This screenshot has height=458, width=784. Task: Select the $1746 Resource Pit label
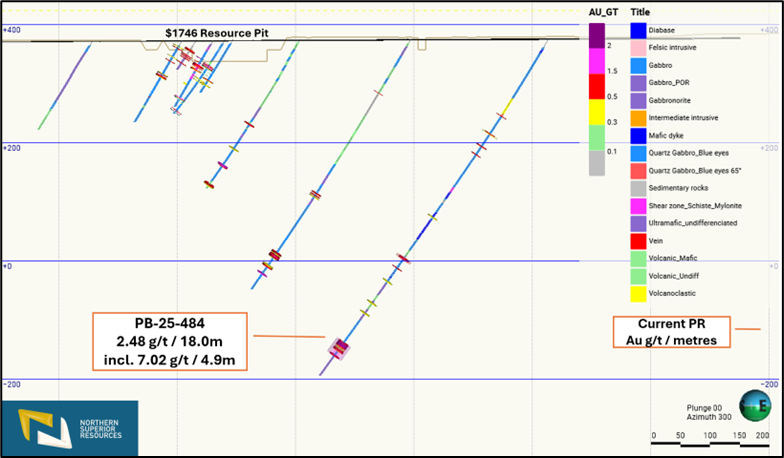point(217,33)
